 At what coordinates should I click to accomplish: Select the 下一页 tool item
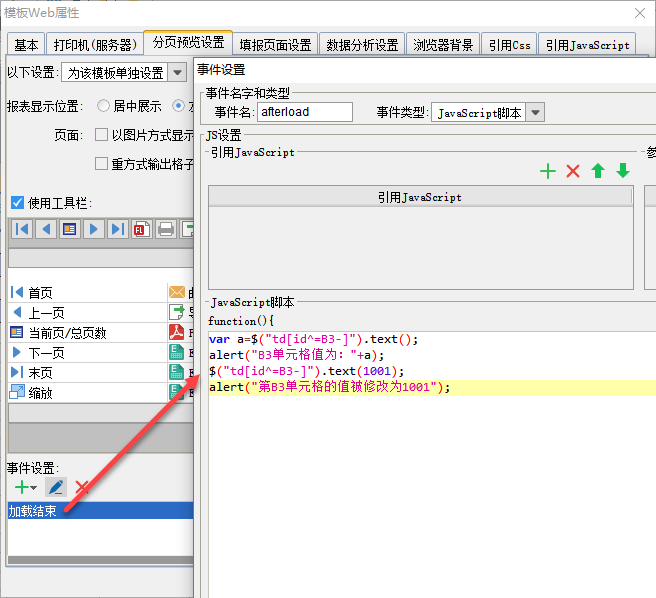(87, 353)
